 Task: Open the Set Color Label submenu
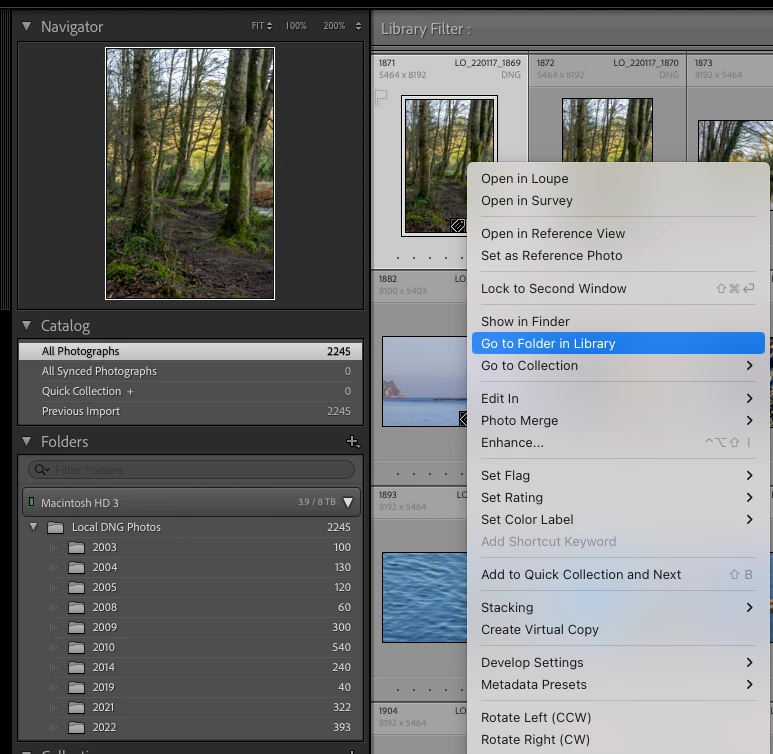coord(618,519)
